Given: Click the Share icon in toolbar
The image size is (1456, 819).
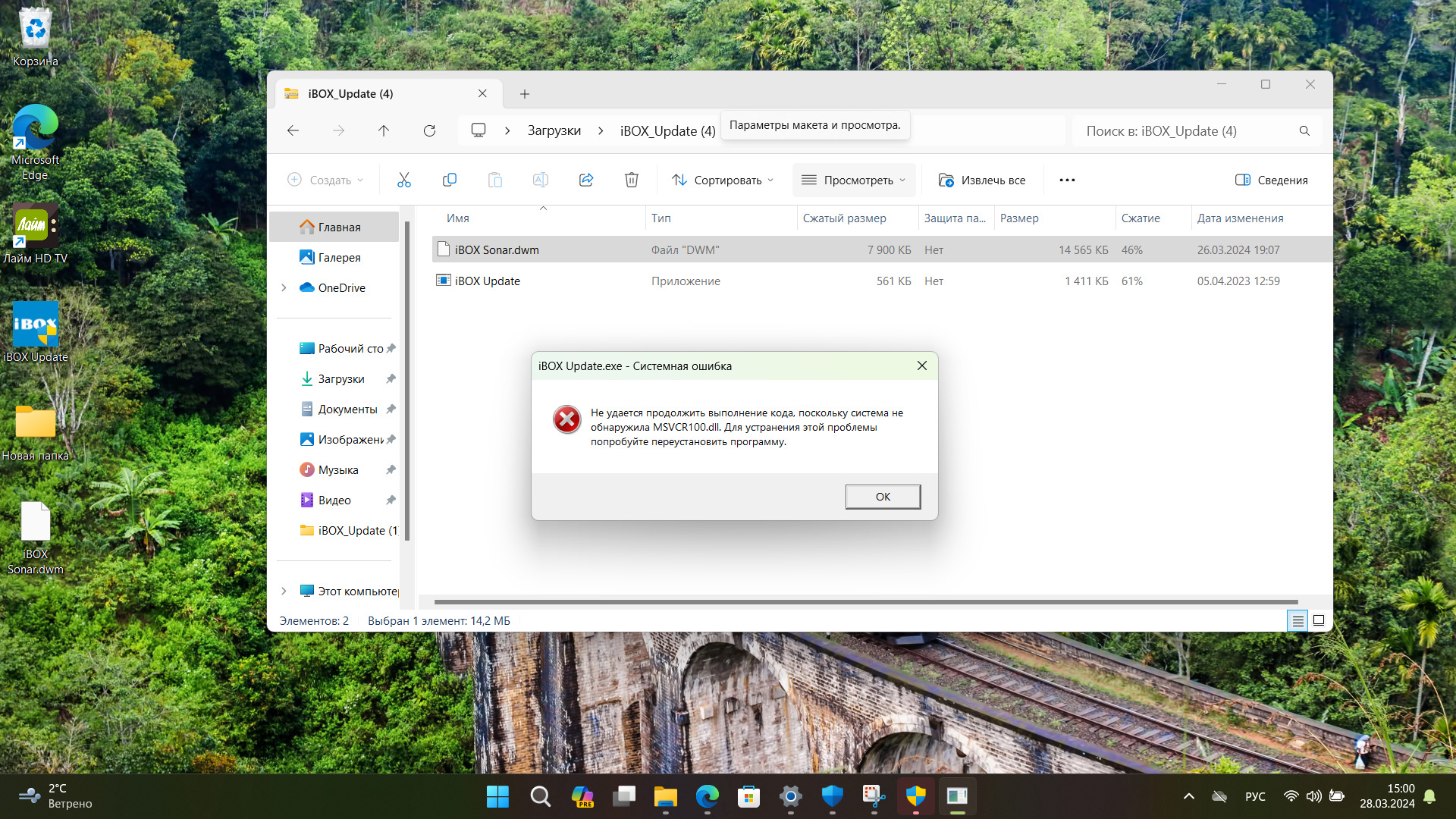Looking at the screenshot, I should click(x=585, y=180).
